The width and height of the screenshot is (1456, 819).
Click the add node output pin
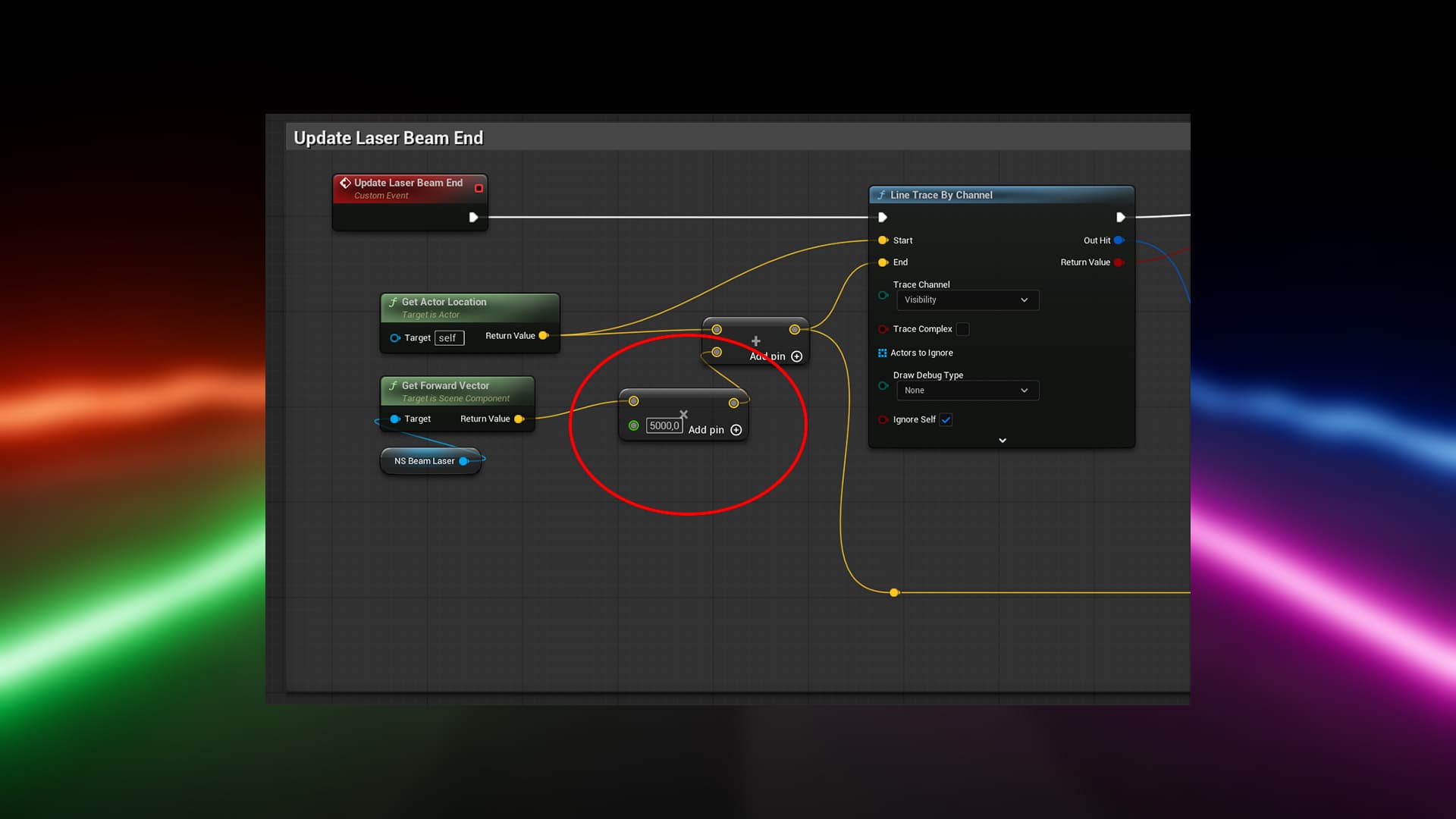coord(794,330)
